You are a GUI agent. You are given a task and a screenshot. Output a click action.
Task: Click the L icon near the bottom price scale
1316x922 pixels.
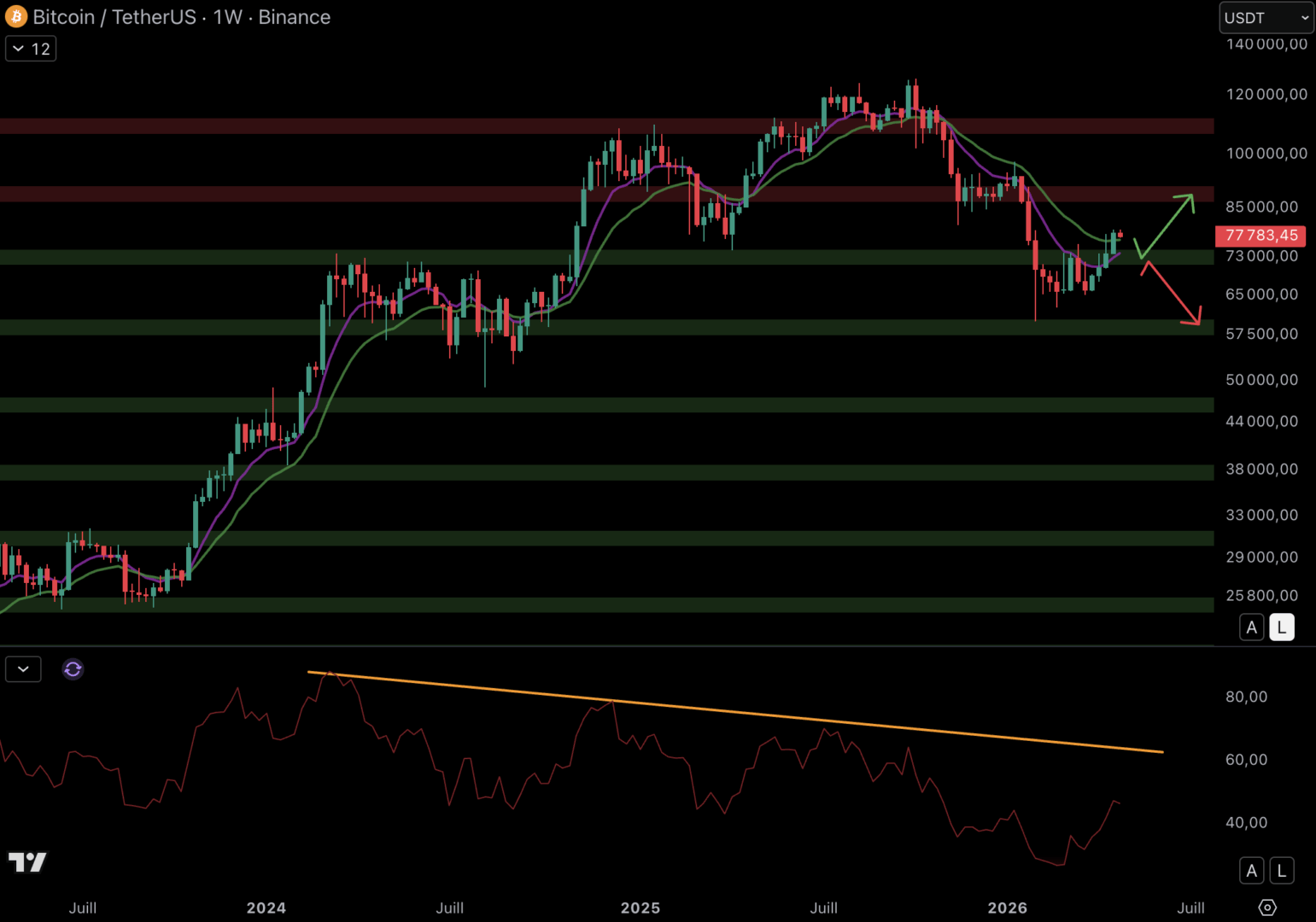1282,870
